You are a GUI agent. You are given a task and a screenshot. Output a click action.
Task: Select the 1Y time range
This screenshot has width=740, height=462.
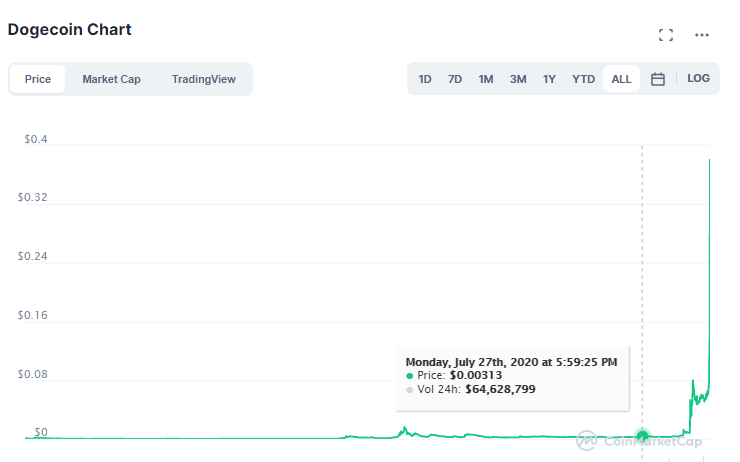click(549, 79)
